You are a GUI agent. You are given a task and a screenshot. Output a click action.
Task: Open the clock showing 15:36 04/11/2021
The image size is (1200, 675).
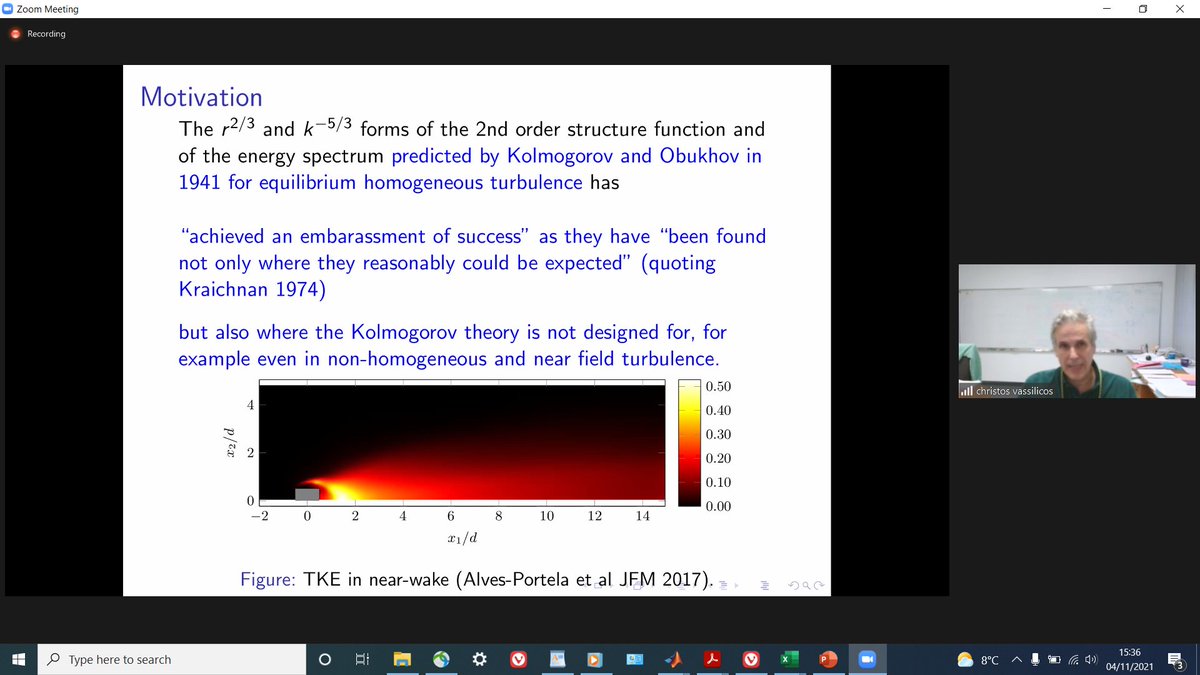point(1130,659)
